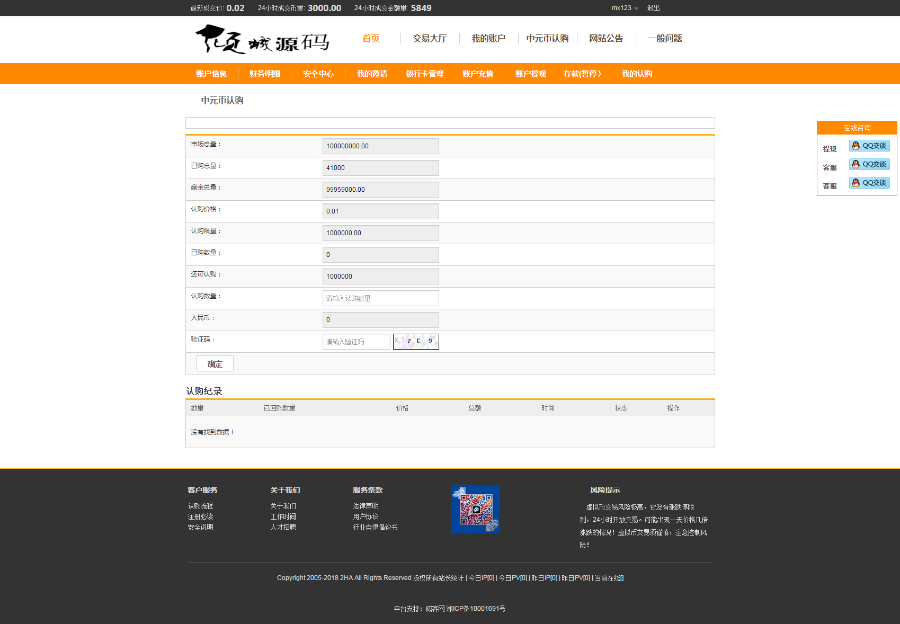Open 我的账户 in main navigation

488,38
